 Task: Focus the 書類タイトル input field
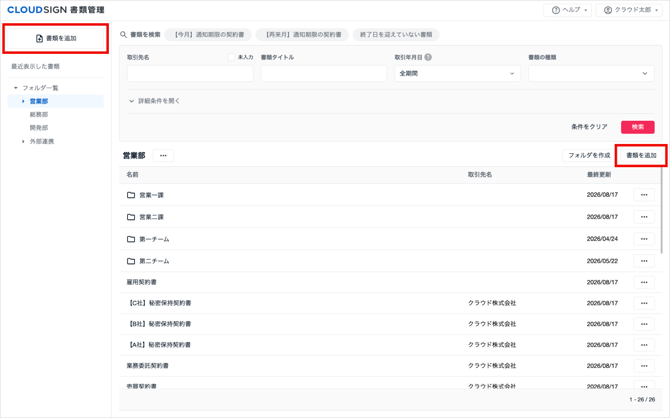[x=324, y=74]
